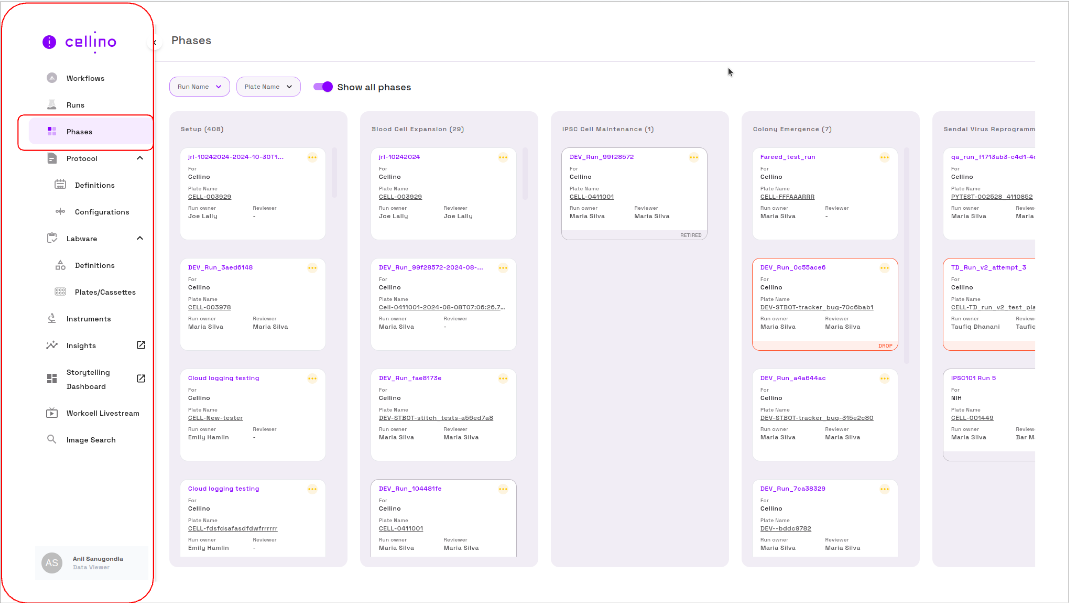Toggle the Show all phases switch
Screen dimensions: 1069x603
tap(323, 87)
